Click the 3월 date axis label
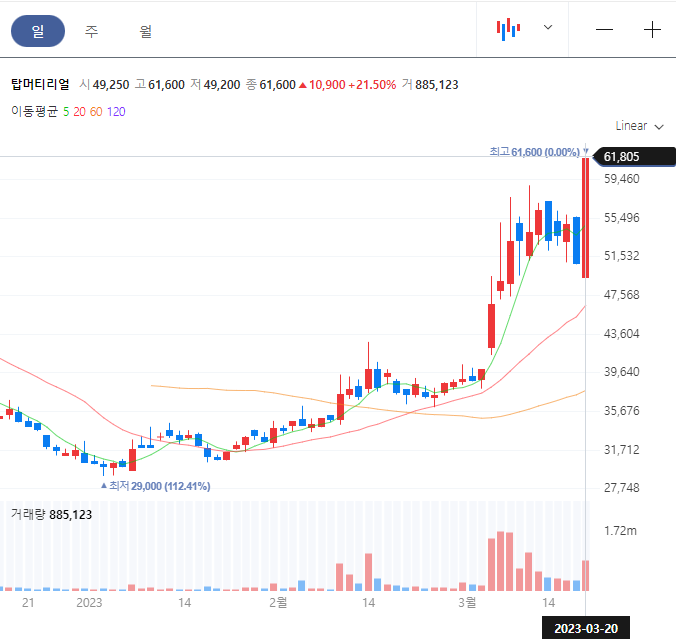The height and width of the screenshot is (639, 678). [x=467, y=602]
